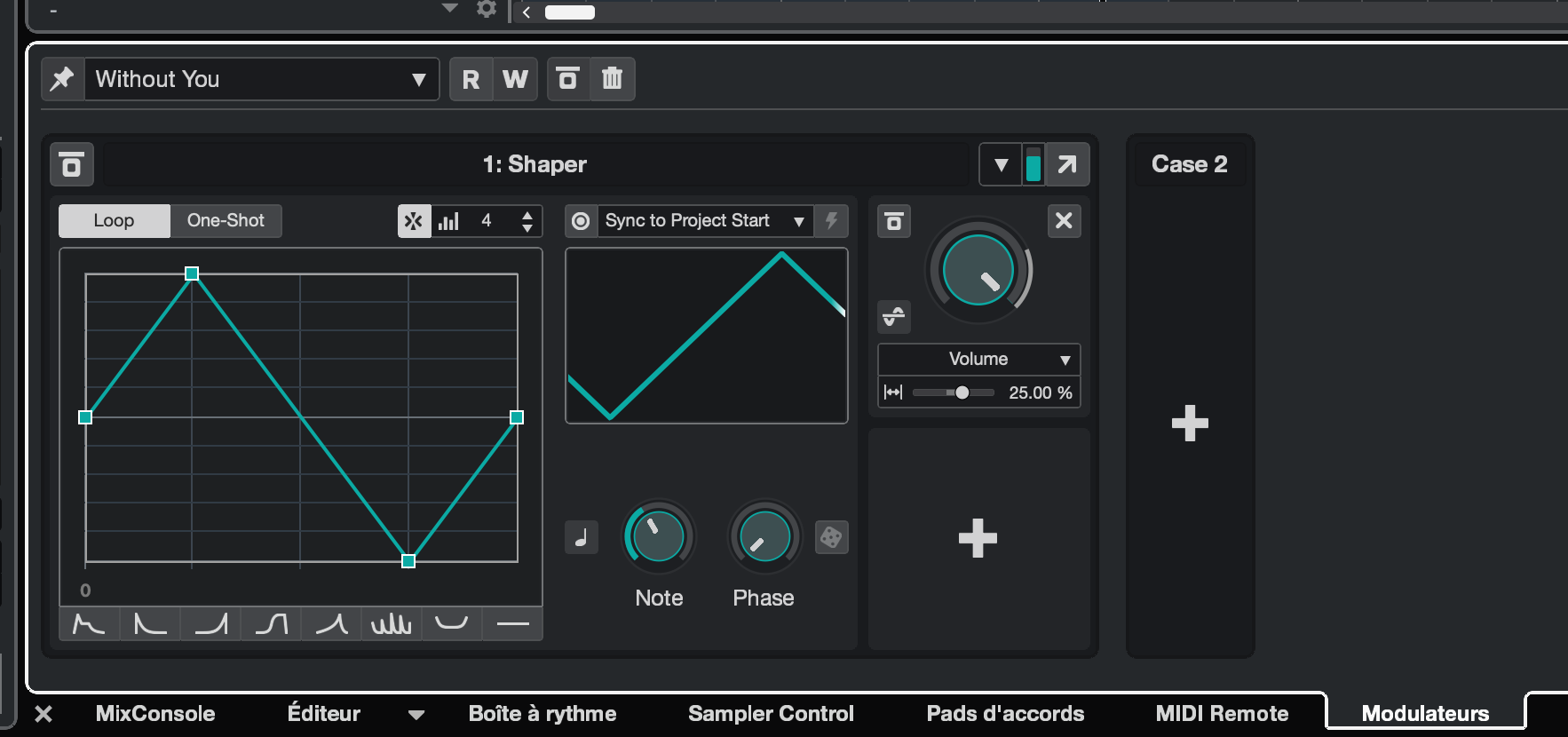The height and width of the screenshot is (737, 1568).
Task: Click the left arrow scroll button at top
Action: point(527,12)
